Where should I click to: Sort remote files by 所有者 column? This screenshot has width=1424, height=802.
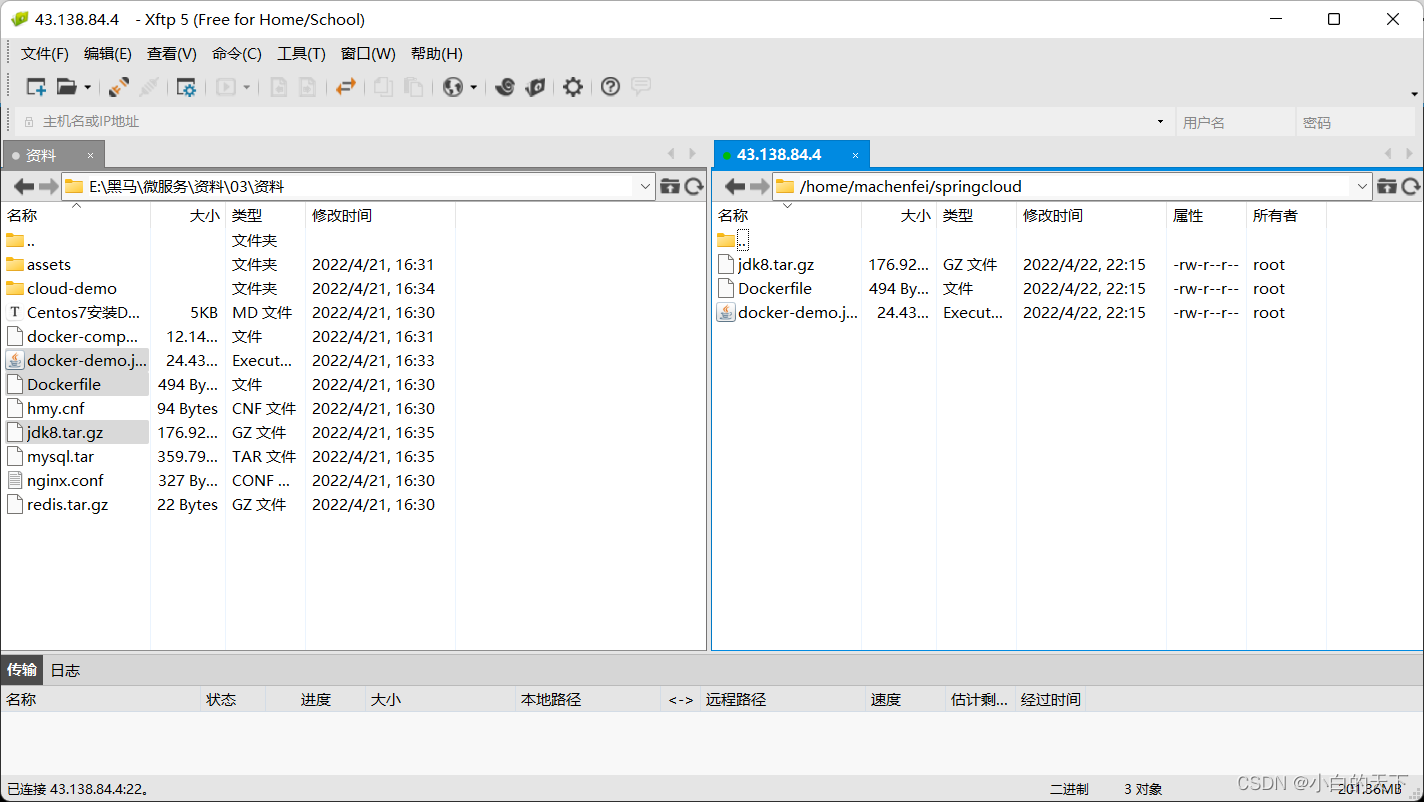pos(1286,215)
